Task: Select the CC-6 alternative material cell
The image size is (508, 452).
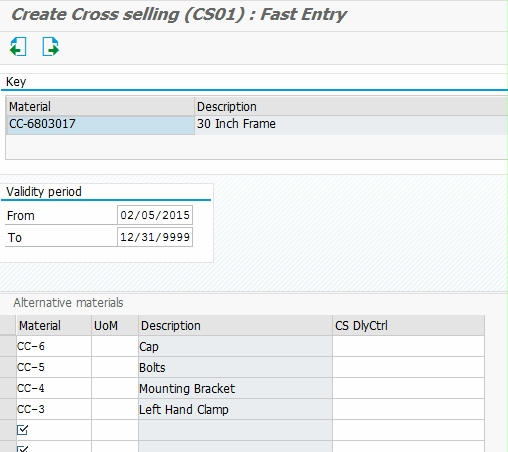Action: point(54,346)
